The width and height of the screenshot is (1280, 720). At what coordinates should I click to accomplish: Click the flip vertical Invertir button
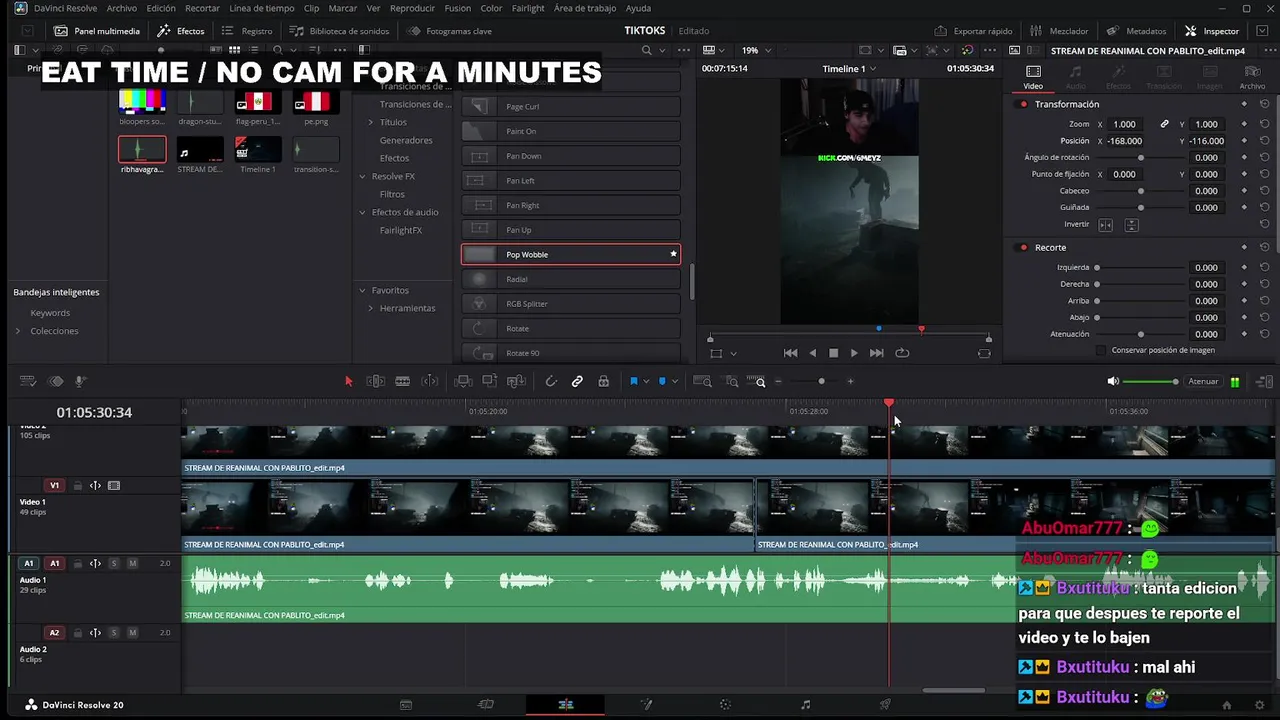pos(1131,225)
